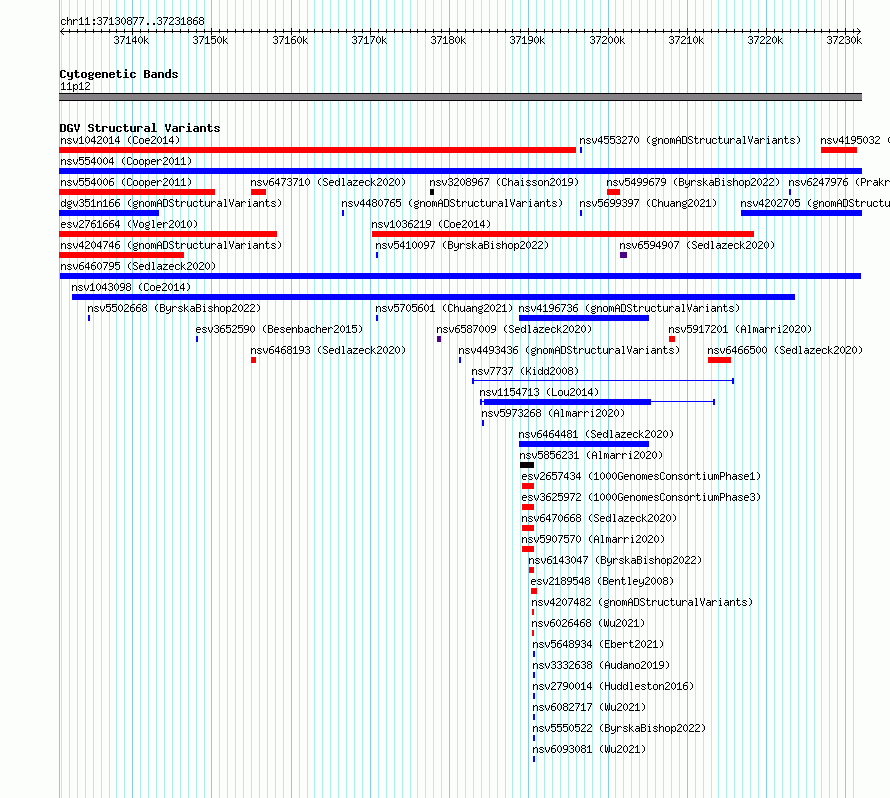Image resolution: width=890 pixels, height=798 pixels.
Task: Click nsv5705601 (Chuang2021) label
Action: tap(444, 308)
